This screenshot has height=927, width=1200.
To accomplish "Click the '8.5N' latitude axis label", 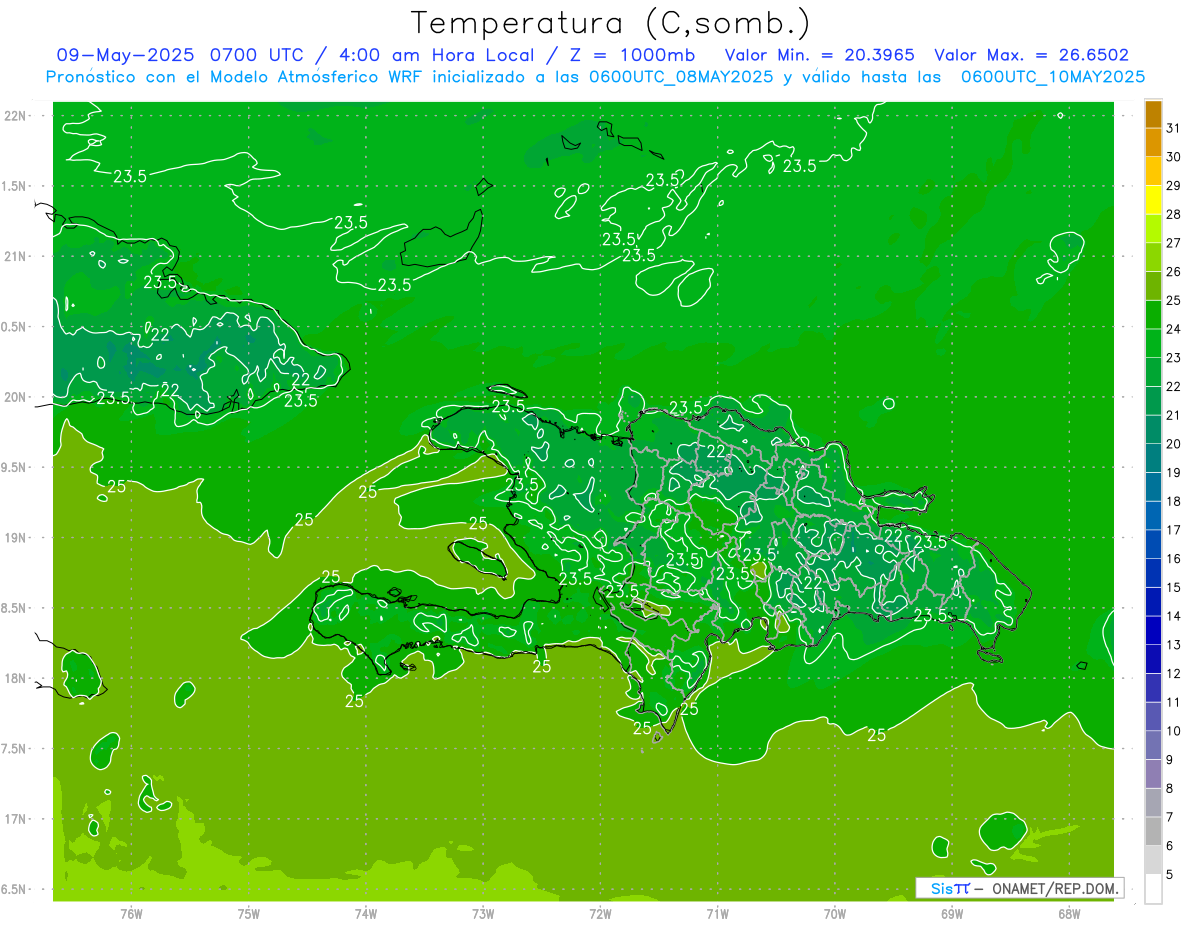I will tap(14, 608).
